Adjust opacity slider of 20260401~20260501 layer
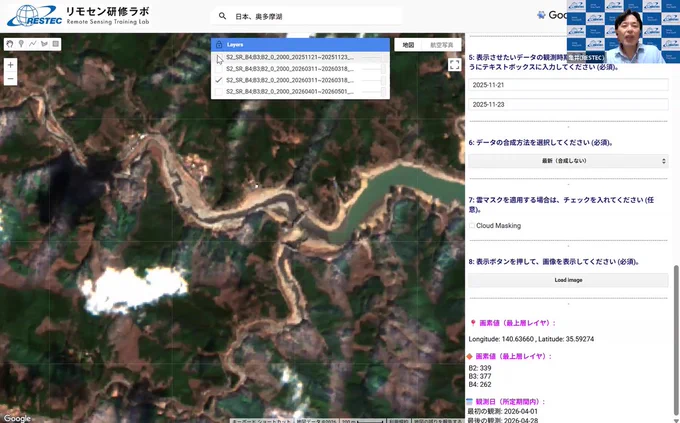The width and height of the screenshot is (680, 423). (373, 92)
